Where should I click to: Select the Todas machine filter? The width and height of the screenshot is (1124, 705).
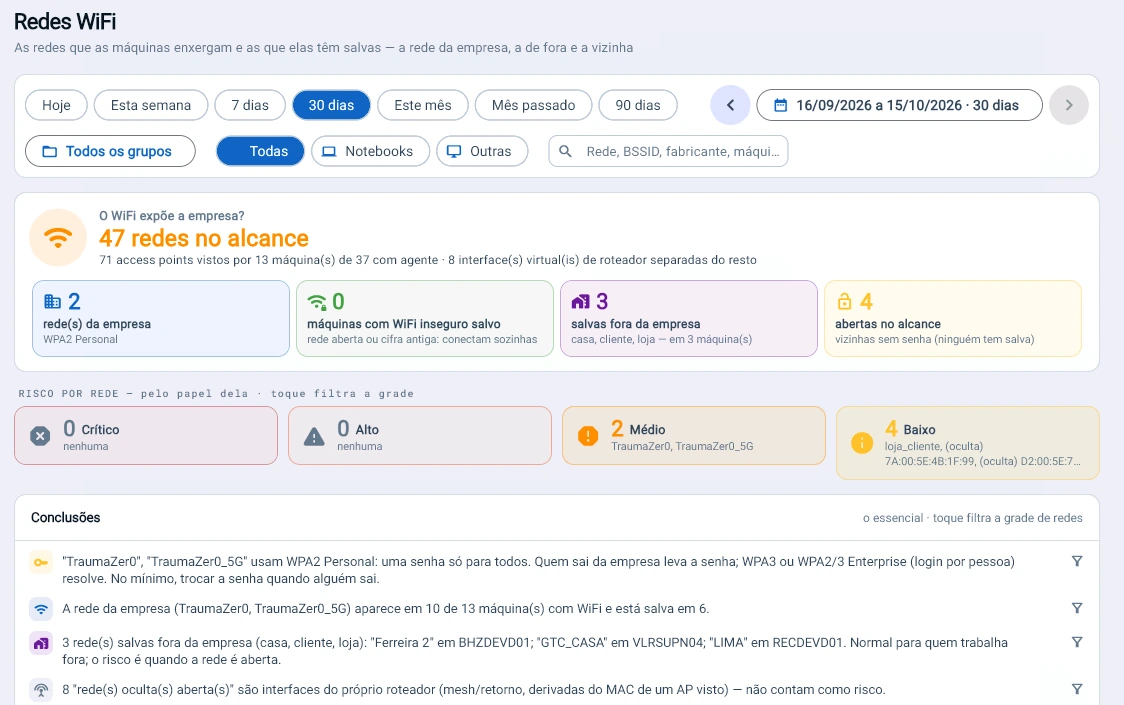(260, 151)
